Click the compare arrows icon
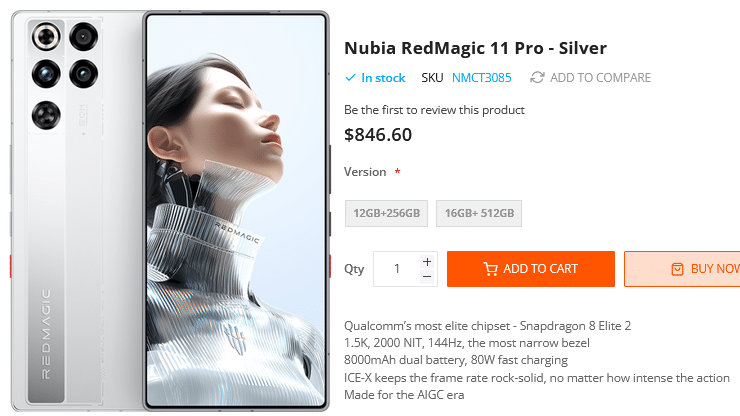The image size is (740, 416). 537,78
